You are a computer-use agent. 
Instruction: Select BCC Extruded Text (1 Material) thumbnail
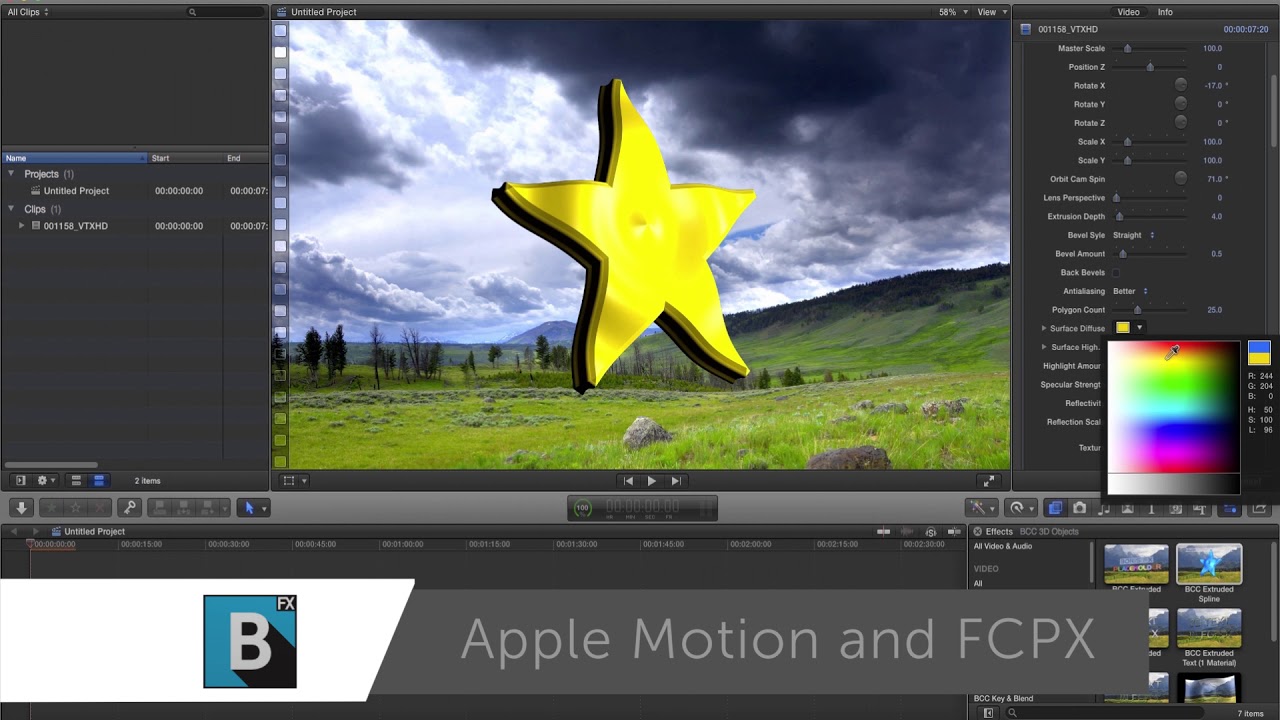coord(1209,628)
